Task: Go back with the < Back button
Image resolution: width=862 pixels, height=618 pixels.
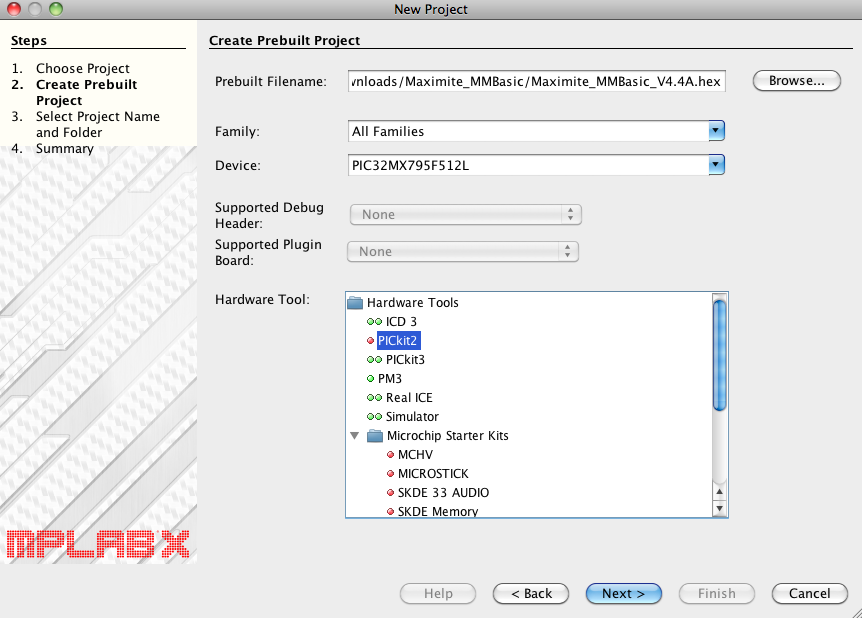Action: (531, 593)
